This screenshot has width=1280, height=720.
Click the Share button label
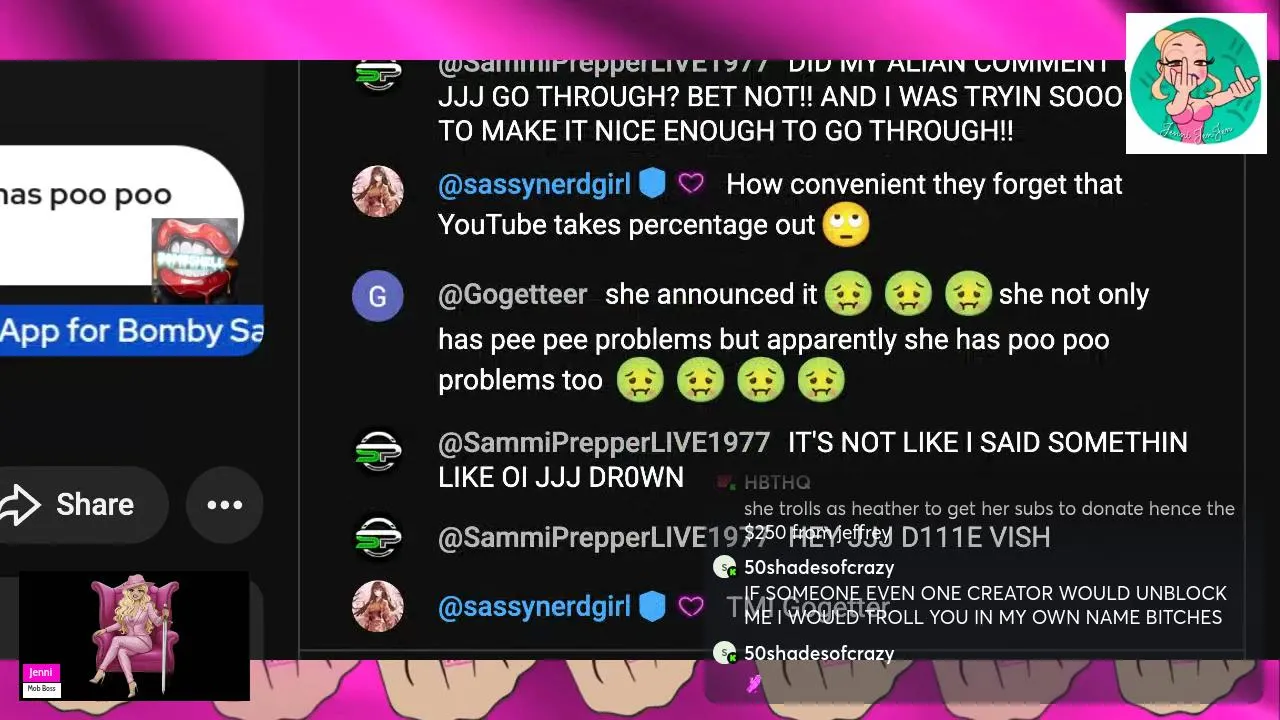pos(95,505)
